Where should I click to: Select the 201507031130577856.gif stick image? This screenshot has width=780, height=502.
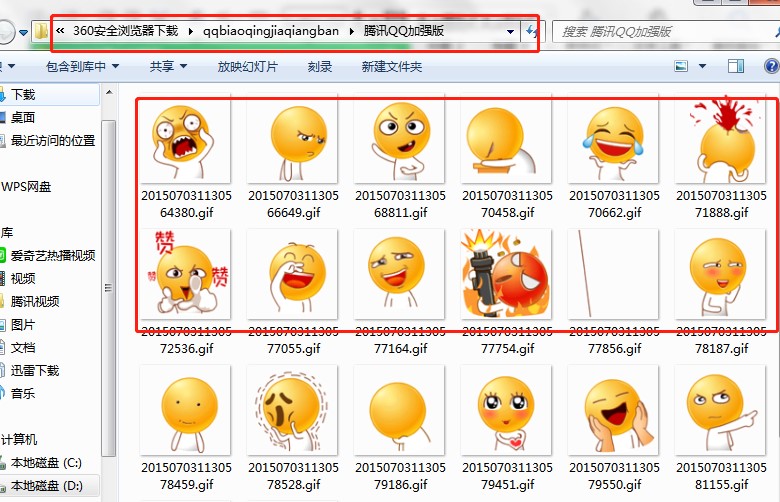point(613,274)
